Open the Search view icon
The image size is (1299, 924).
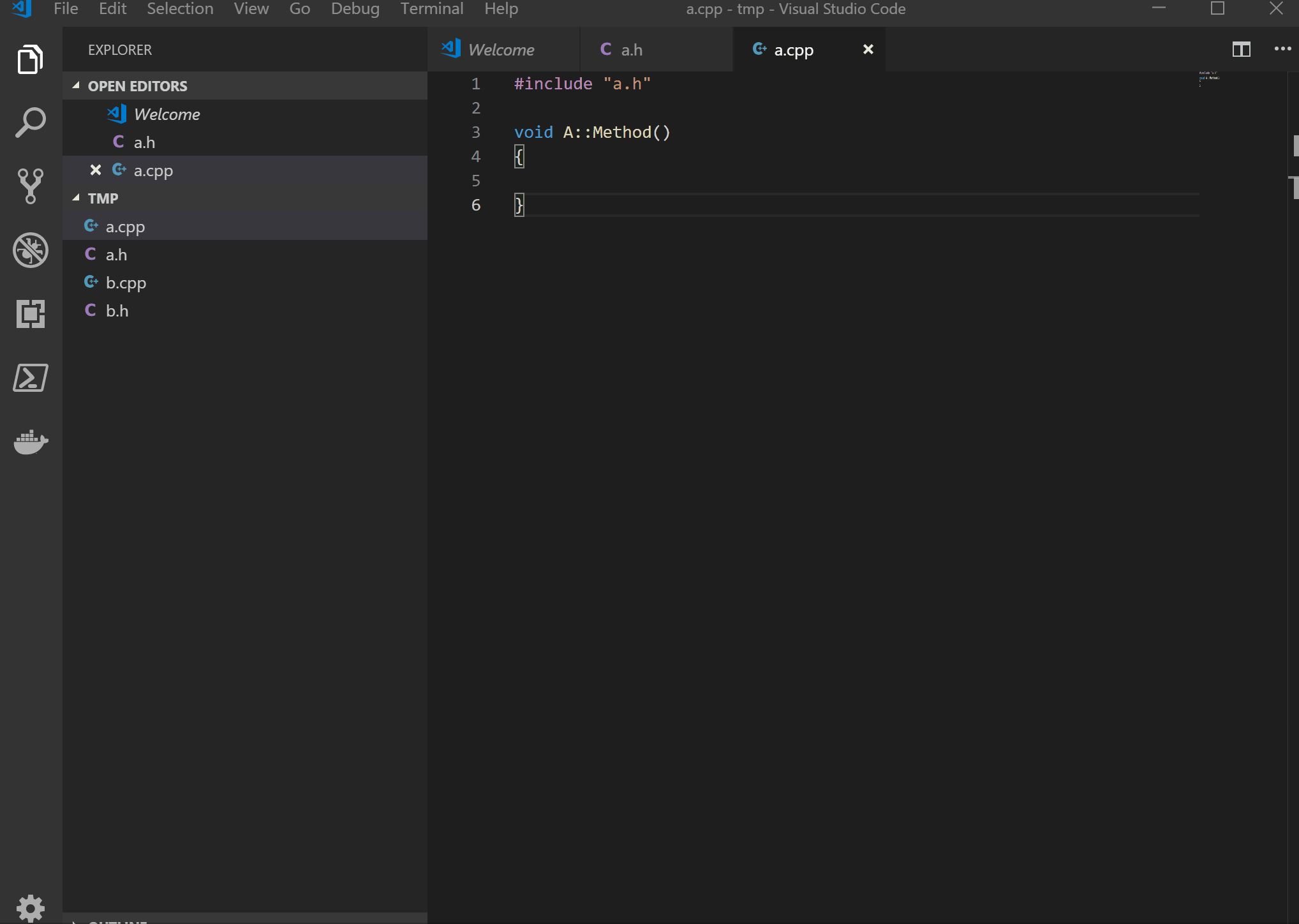30,123
